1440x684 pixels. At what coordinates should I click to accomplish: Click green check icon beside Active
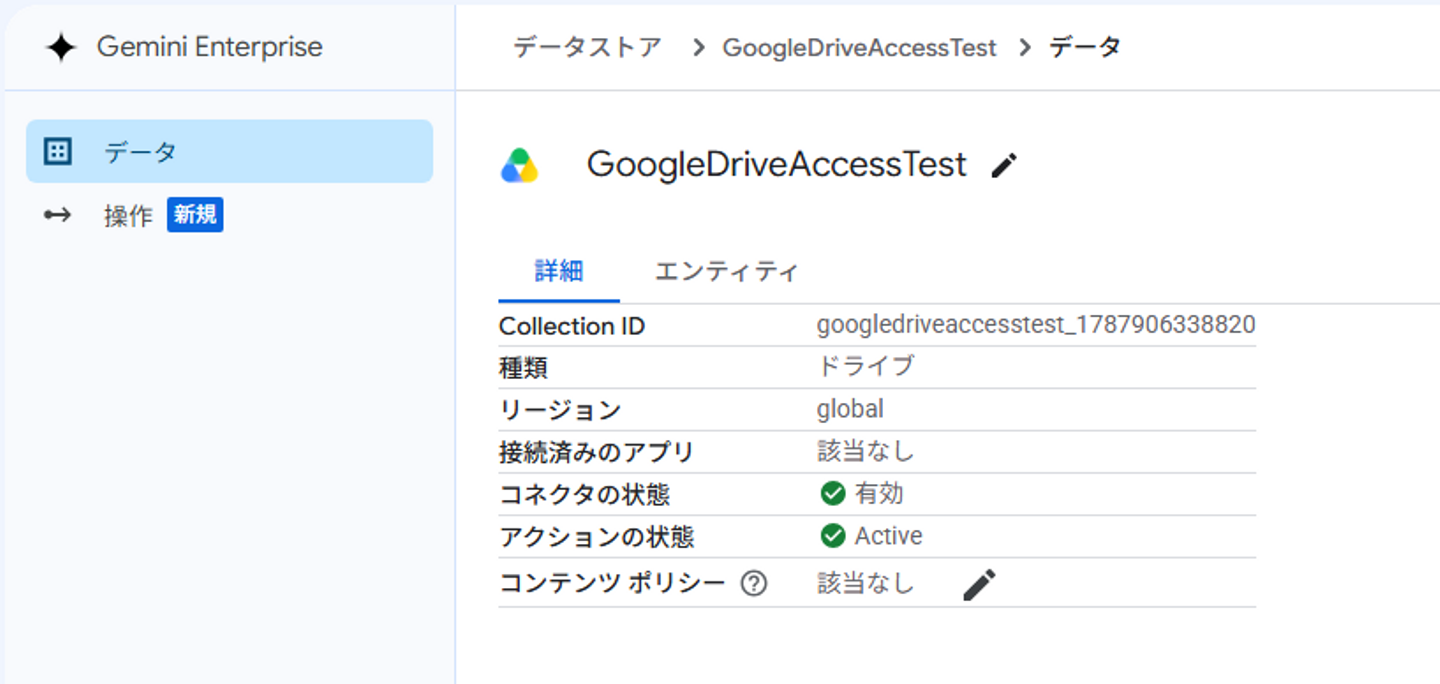click(832, 536)
